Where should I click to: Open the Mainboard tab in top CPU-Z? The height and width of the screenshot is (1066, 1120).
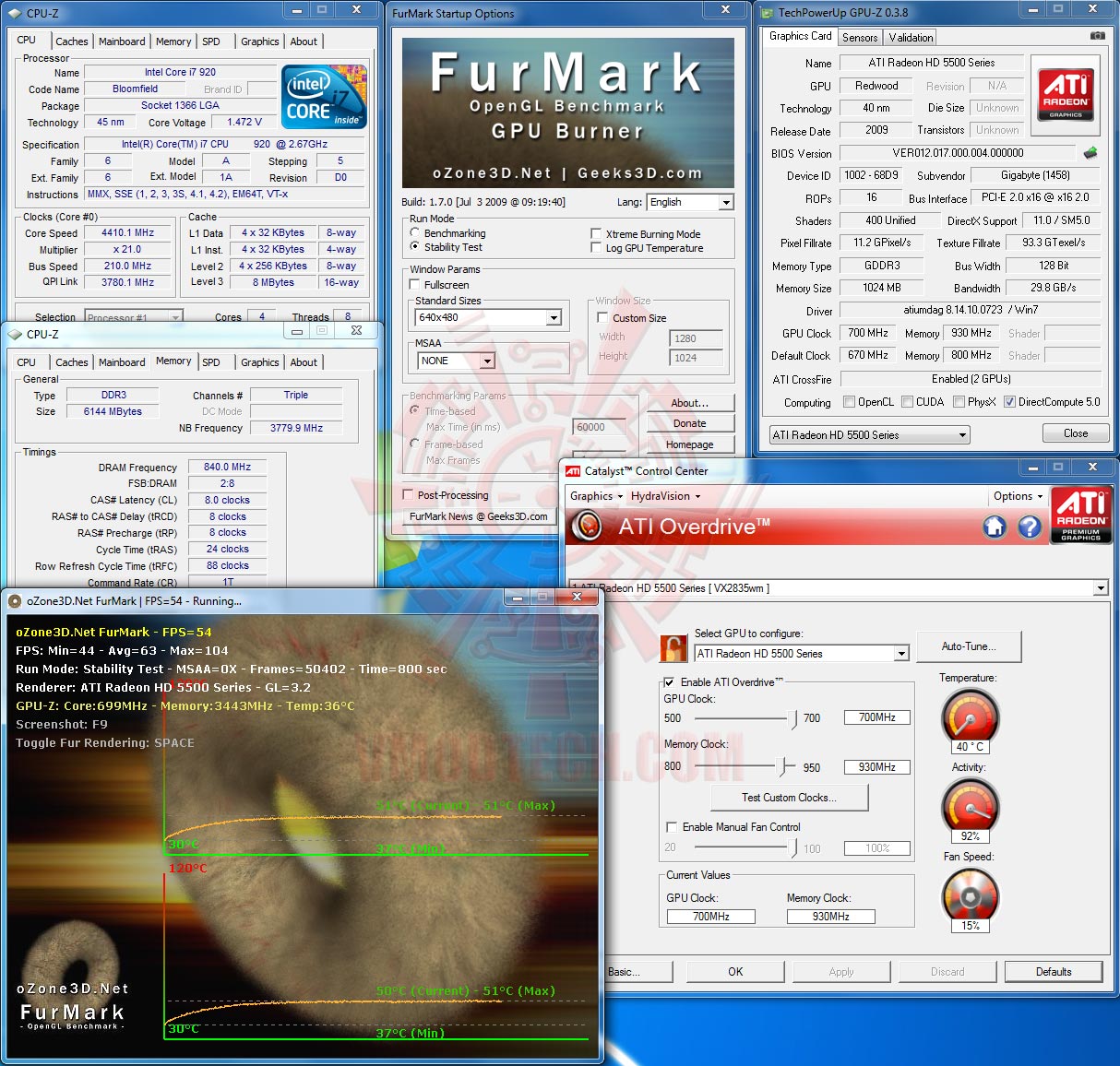pyautogui.click(x=122, y=41)
